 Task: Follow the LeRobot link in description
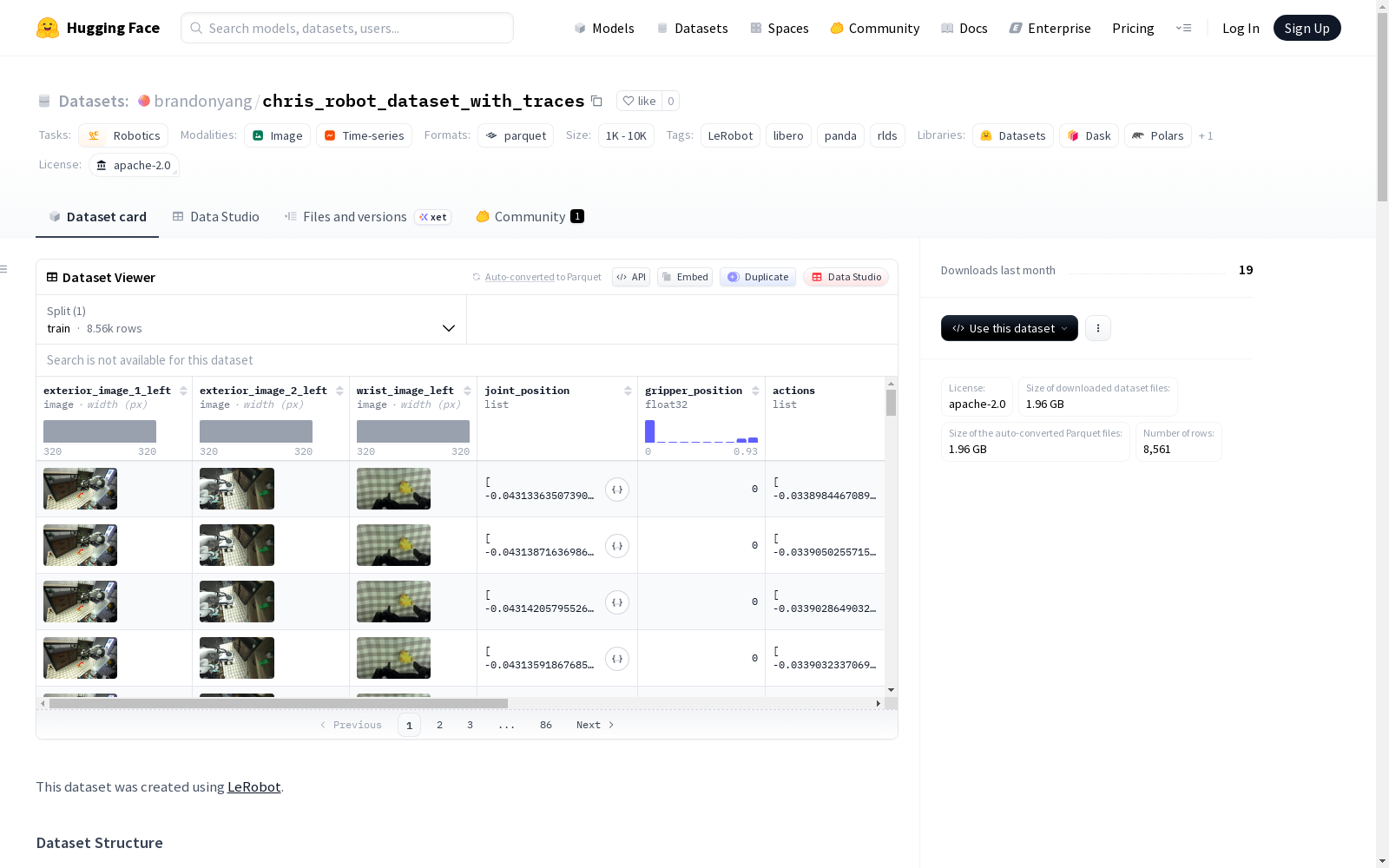point(253,786)
